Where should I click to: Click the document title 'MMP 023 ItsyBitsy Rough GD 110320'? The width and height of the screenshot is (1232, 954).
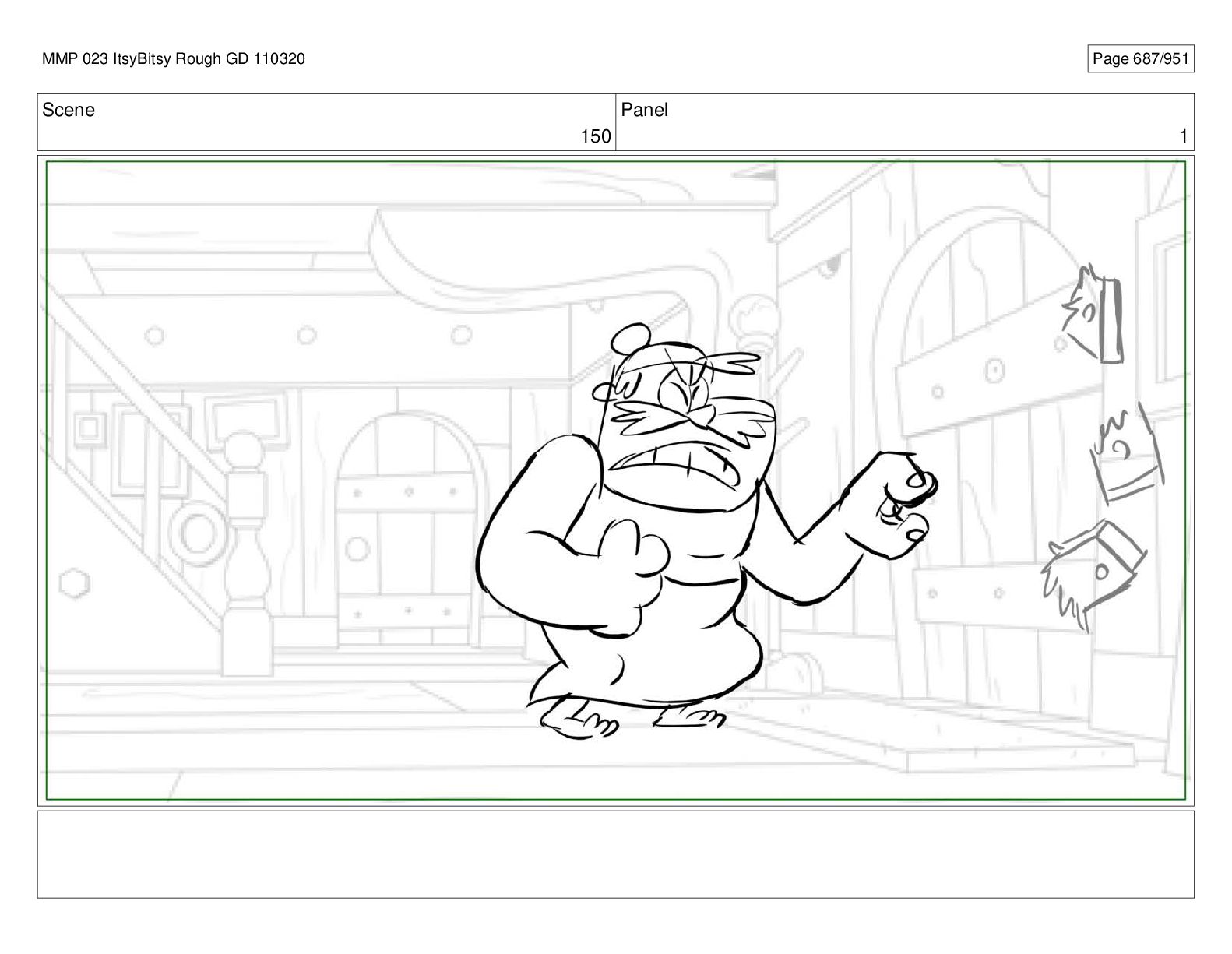pyautogui.click(x=174, y=59)
